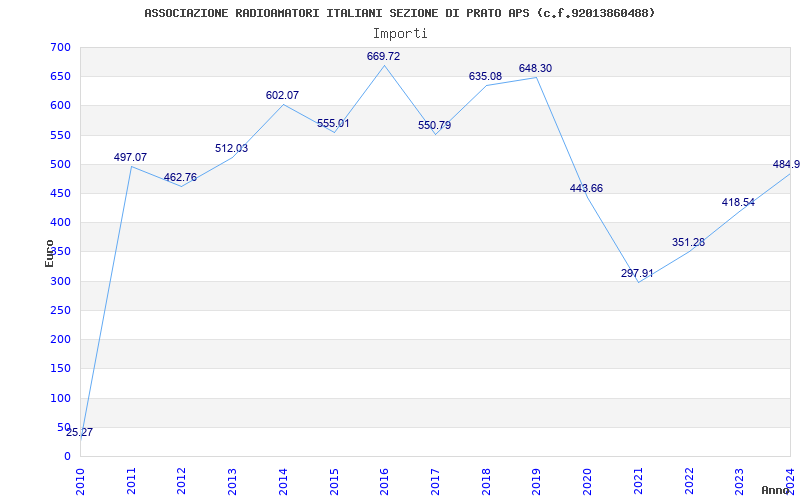Click the 550 y-axis tick label
Viewport: 800px width, 500px height.
61,135
